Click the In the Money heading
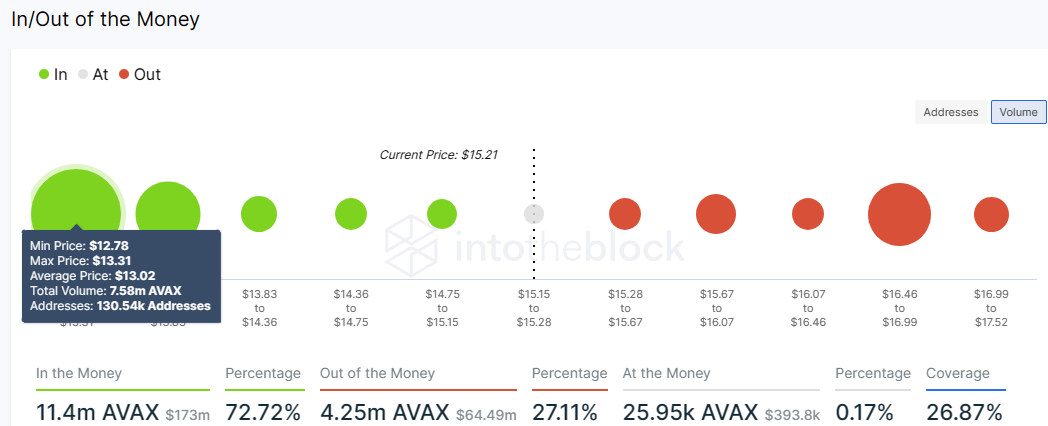The width and height of the screenshot is (1048, 426). [x=79, y=374]
